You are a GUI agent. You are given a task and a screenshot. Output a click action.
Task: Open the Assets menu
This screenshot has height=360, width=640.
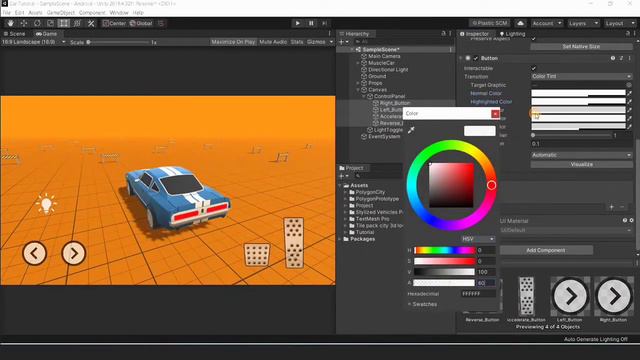pos(36,13)
